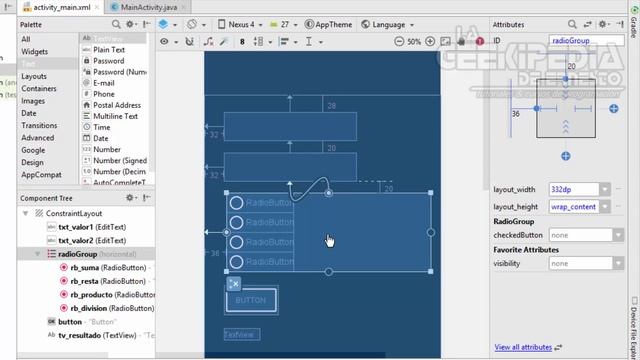
Task: Select third RadioButton in blueprint
Action: 260,242
